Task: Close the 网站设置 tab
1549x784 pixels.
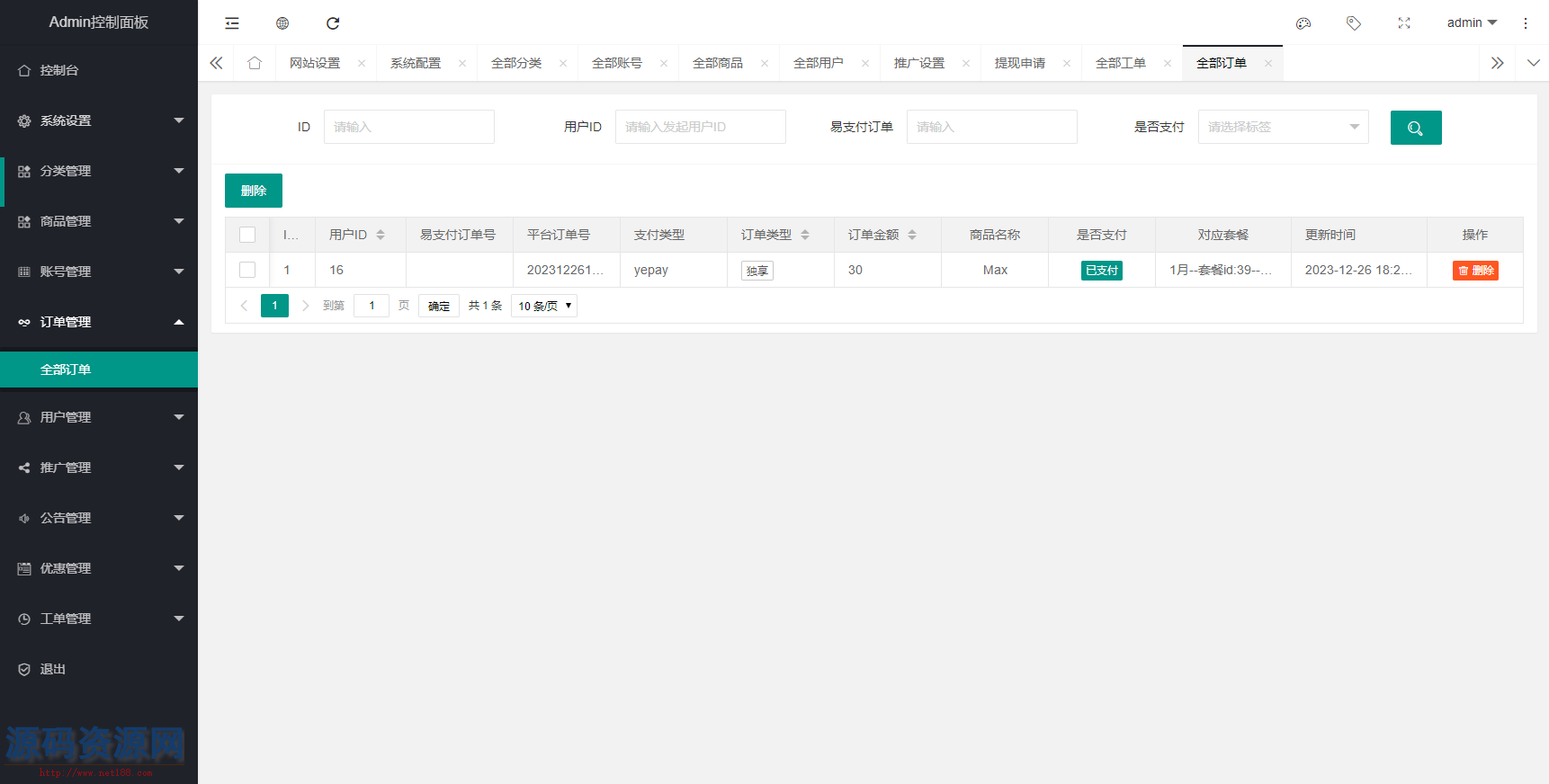Action: (x=362, y=63)
